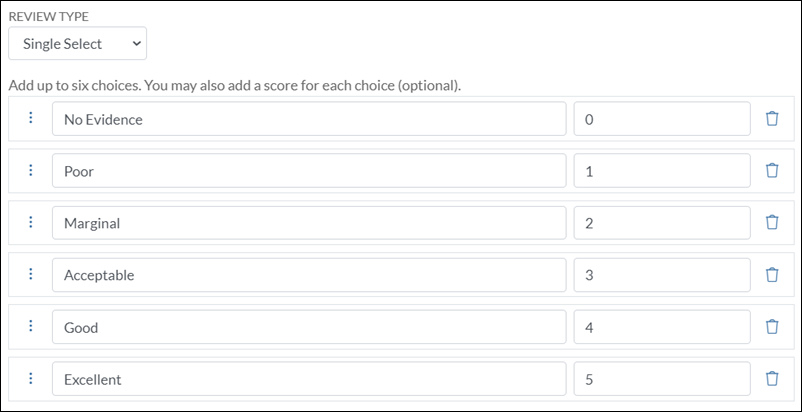Screen dimensions: 802x412
Task: Focus the Excellent choice text field
Action: tap(308, 379)
